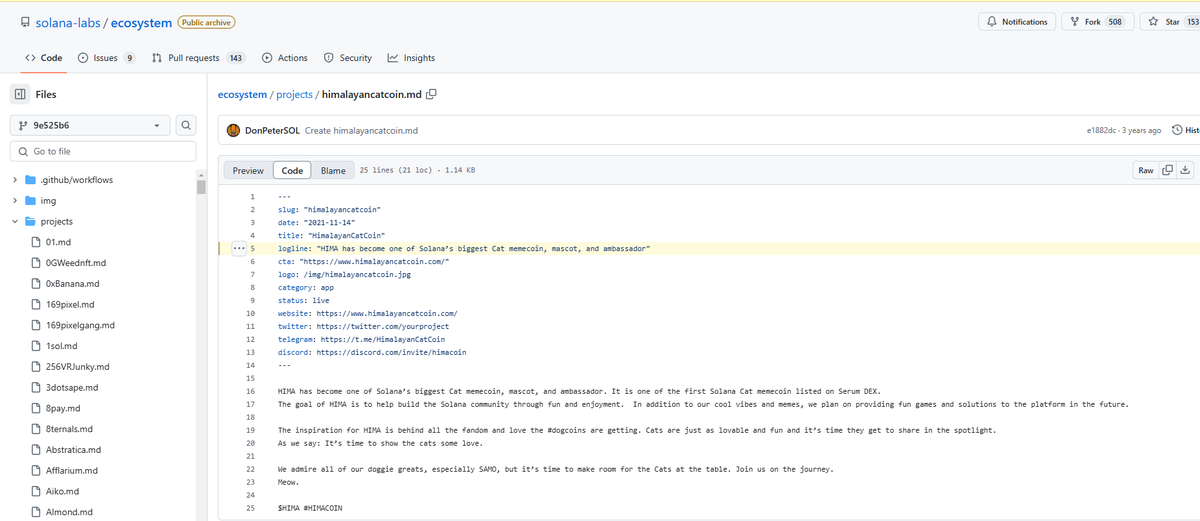The image size is (1200, 521).
Task: Switch to Preview view
Action: (248, 170)
